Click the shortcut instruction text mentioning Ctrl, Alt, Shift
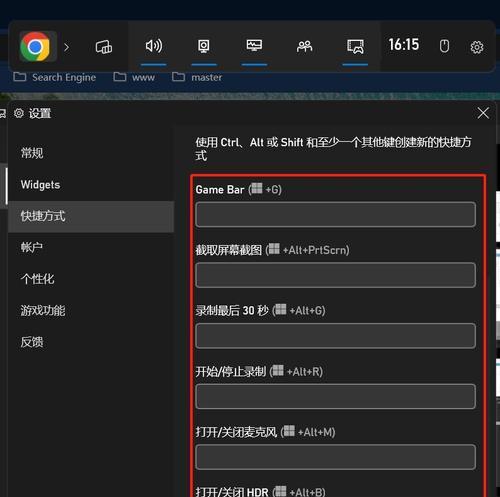Image resolution: width=500 pixels, height=497 pixels. point(333,149)
